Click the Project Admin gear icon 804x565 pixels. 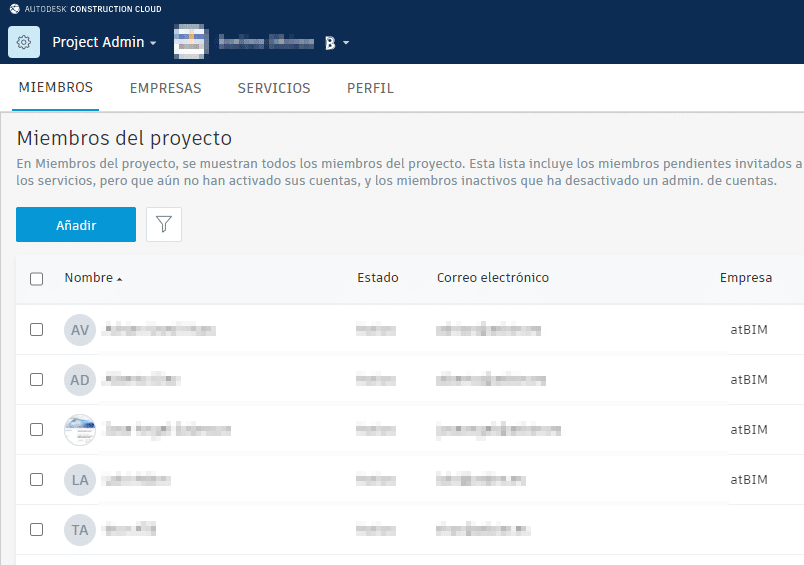click(x=24, y=42)
